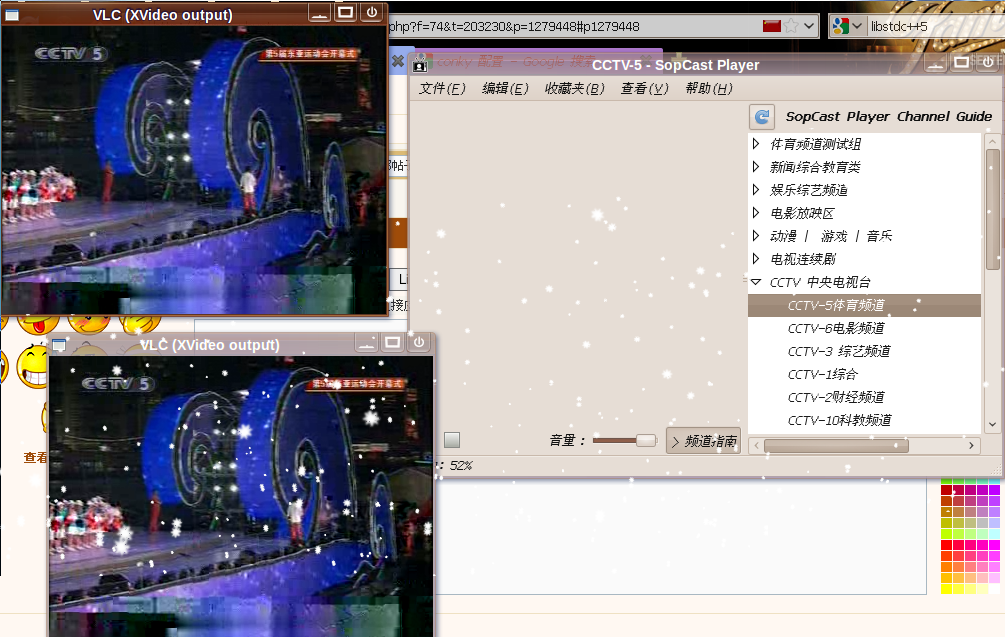Open the 查看(V) menu
This screenshot has height=637, width=1005.
pos(645,88)
